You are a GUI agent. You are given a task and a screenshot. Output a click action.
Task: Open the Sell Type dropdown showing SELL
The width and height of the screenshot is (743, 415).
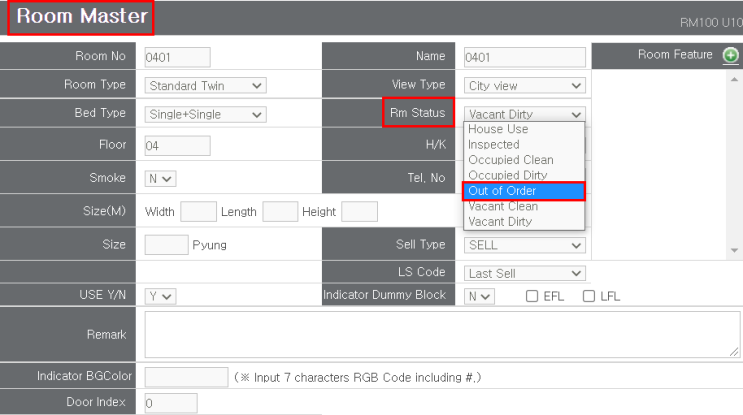(x=525, y=245)
